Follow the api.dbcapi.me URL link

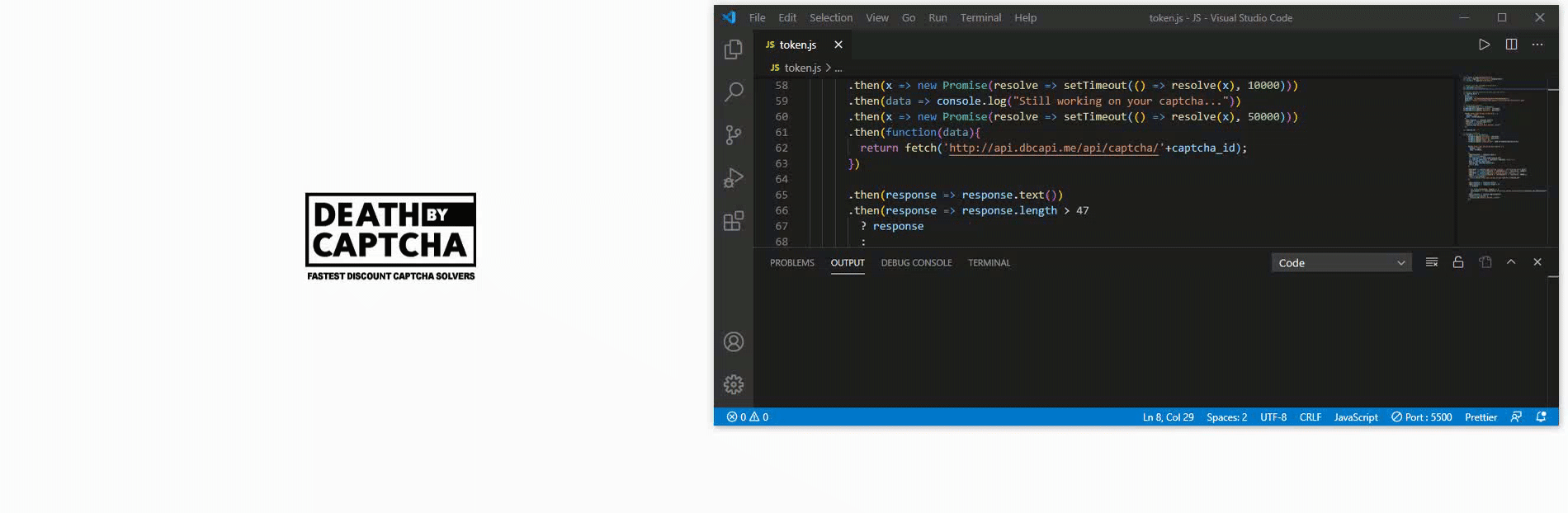click(x=1053, y=148)
